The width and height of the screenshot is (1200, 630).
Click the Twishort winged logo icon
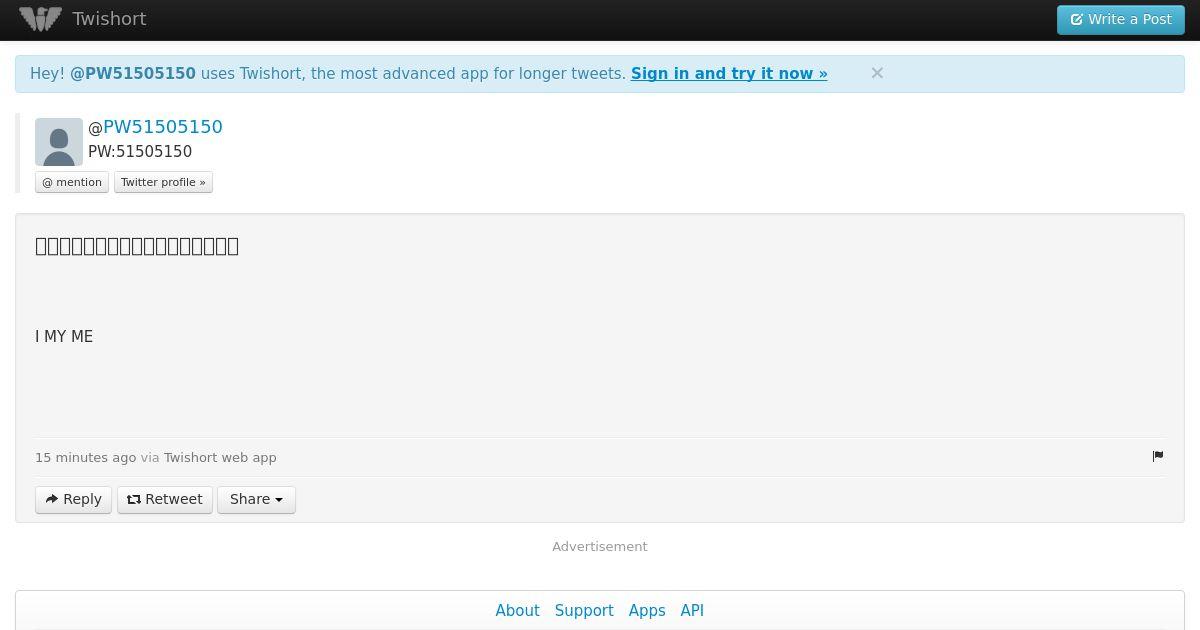41,19
